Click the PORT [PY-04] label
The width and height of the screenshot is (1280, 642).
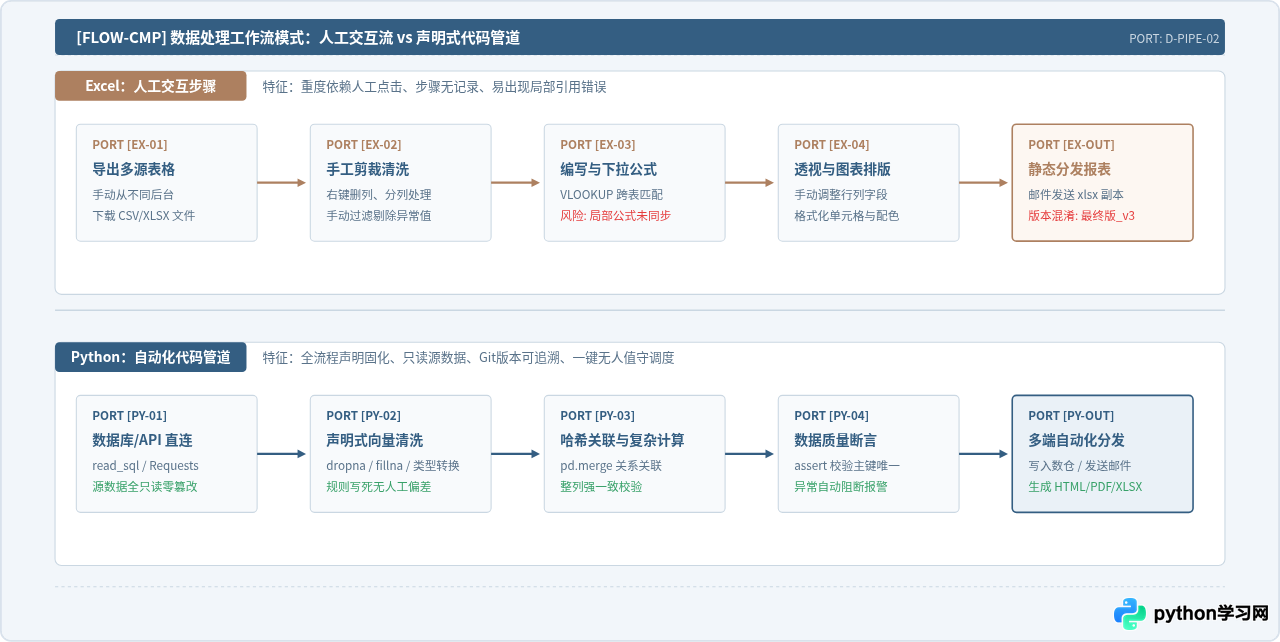(832, 416)
